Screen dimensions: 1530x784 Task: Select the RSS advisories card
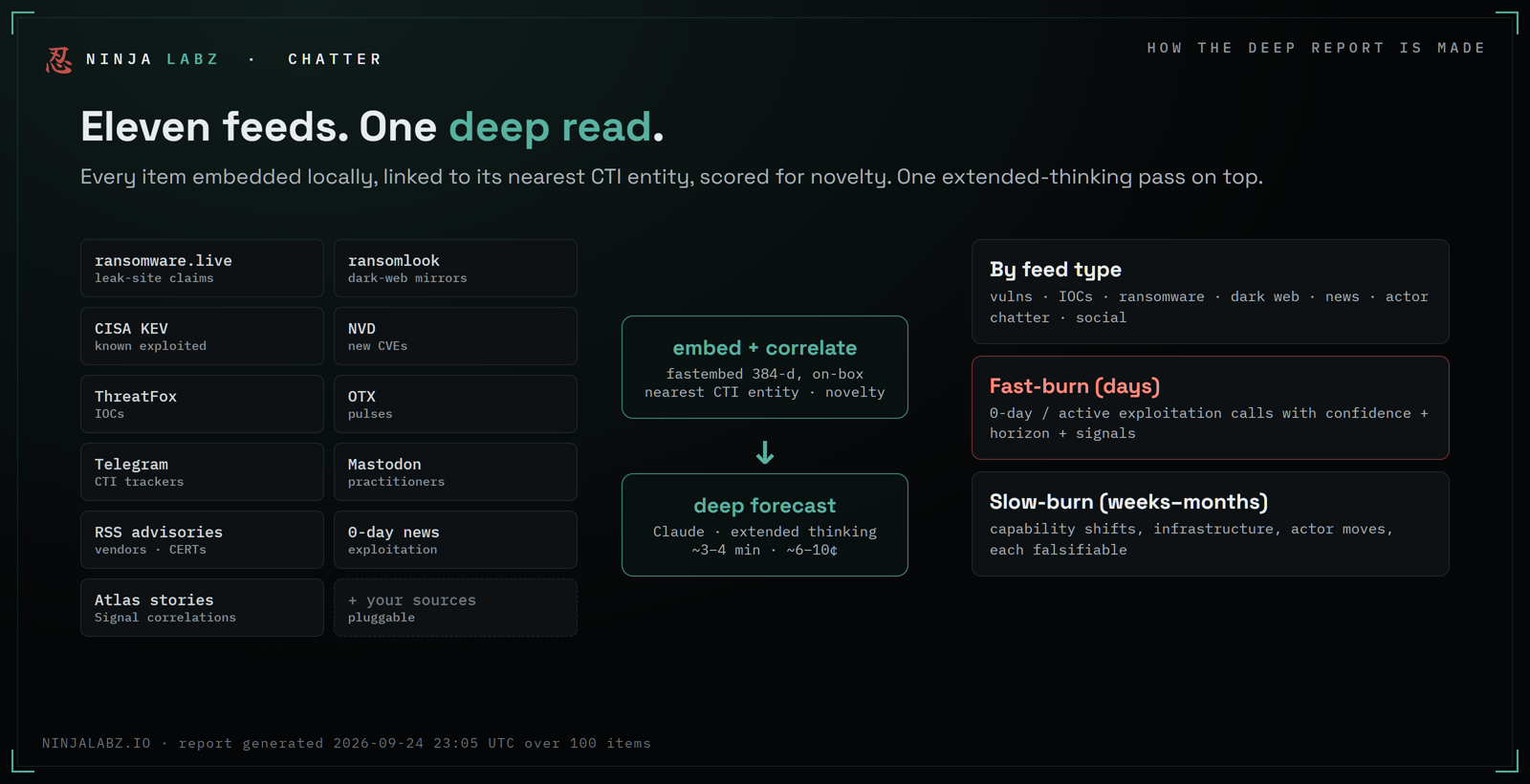[202, 539]
